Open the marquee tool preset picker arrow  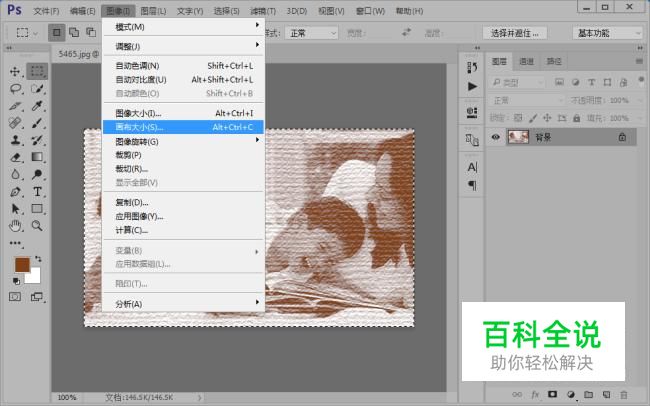[35, 33]
